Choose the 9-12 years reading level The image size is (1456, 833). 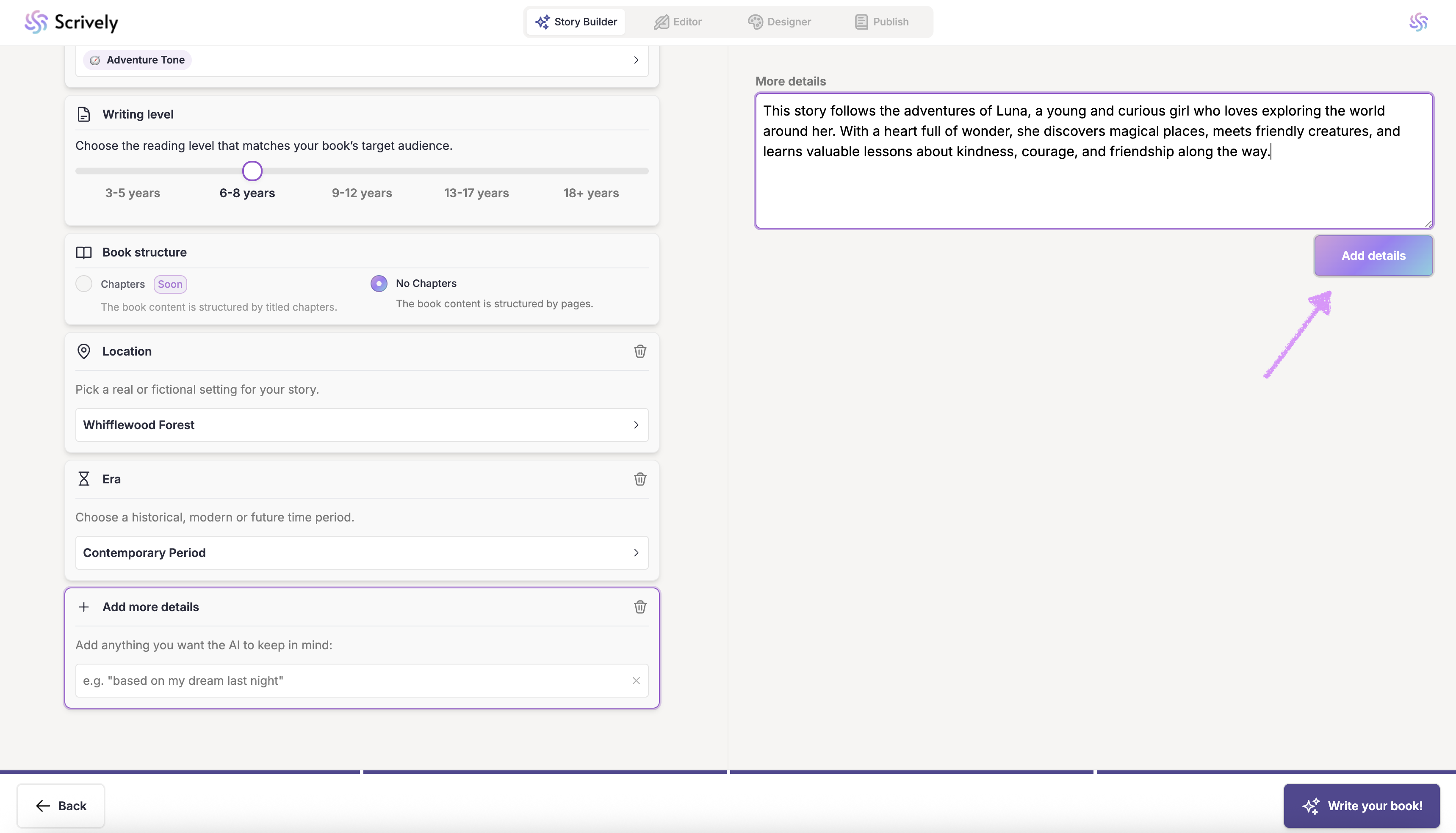[362, 193]
